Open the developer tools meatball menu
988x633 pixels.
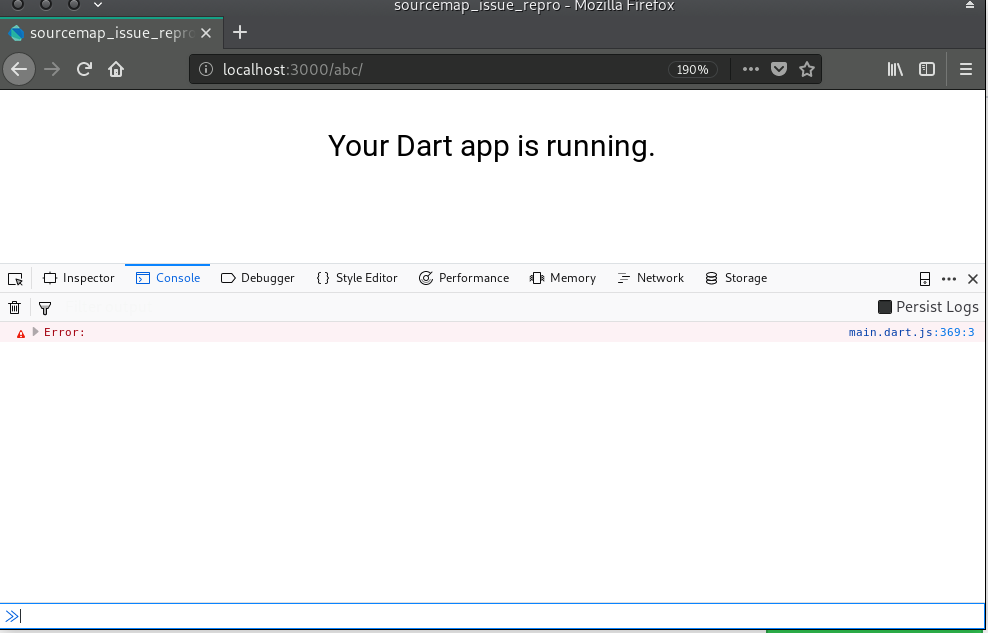point(947,278)
